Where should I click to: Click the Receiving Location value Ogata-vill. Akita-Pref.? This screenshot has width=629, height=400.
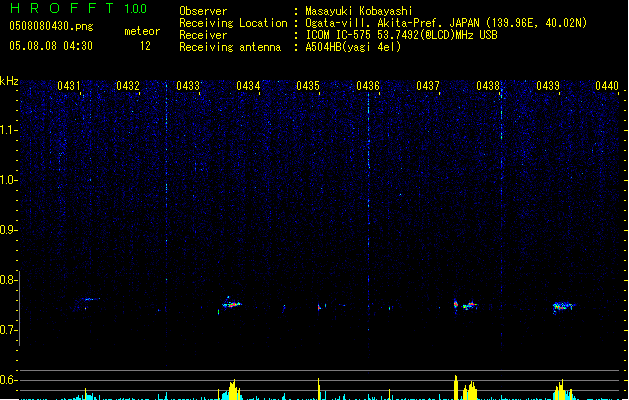coord(392,23)
